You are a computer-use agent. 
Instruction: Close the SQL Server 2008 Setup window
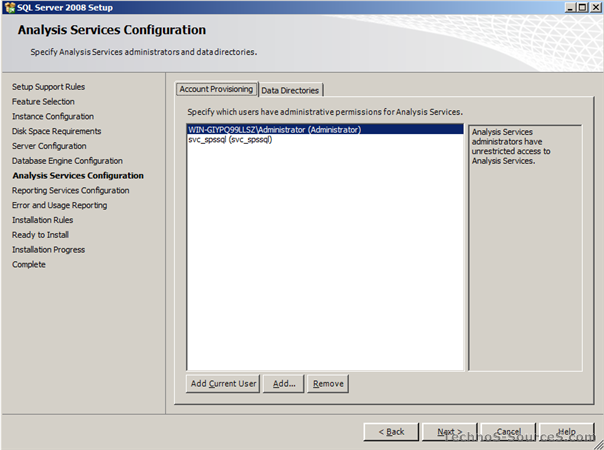(x=596, y=7)
